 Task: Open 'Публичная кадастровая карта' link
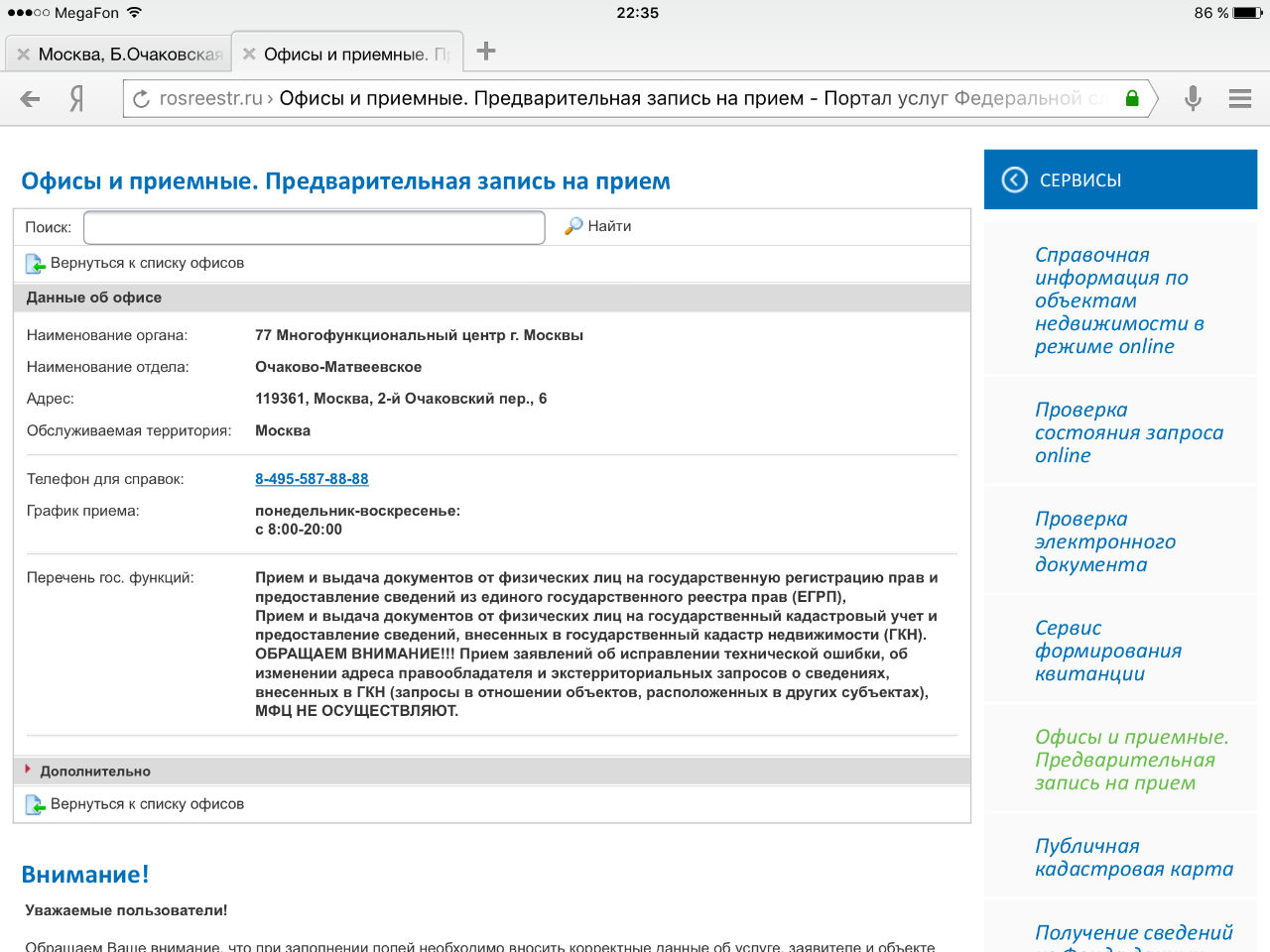click(1133, 858)
